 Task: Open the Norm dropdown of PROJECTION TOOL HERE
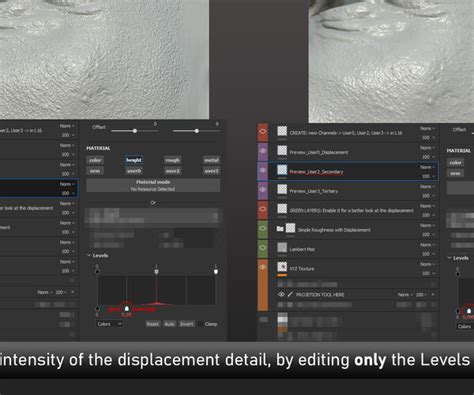405,295
